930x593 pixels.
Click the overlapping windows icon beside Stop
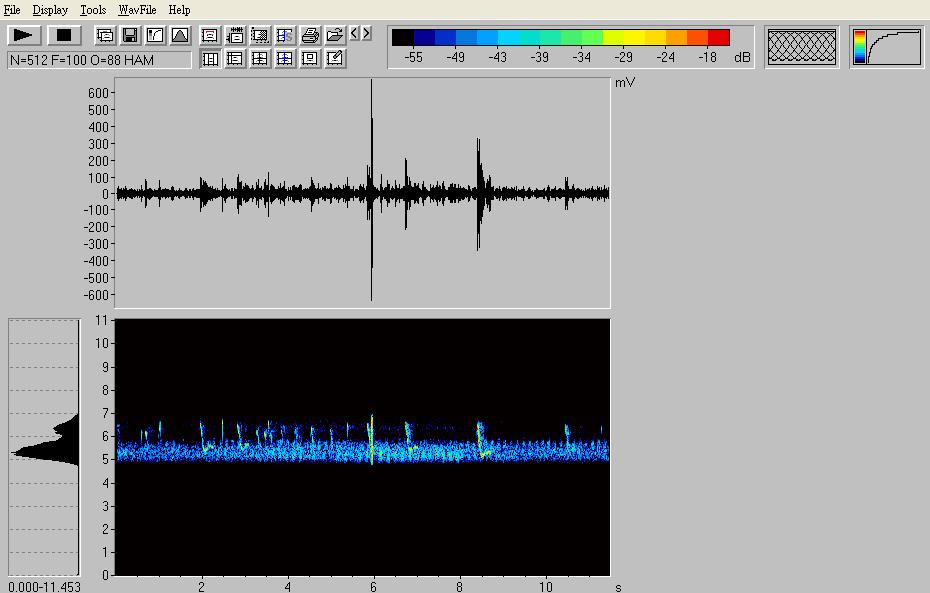tap(105, 35)
